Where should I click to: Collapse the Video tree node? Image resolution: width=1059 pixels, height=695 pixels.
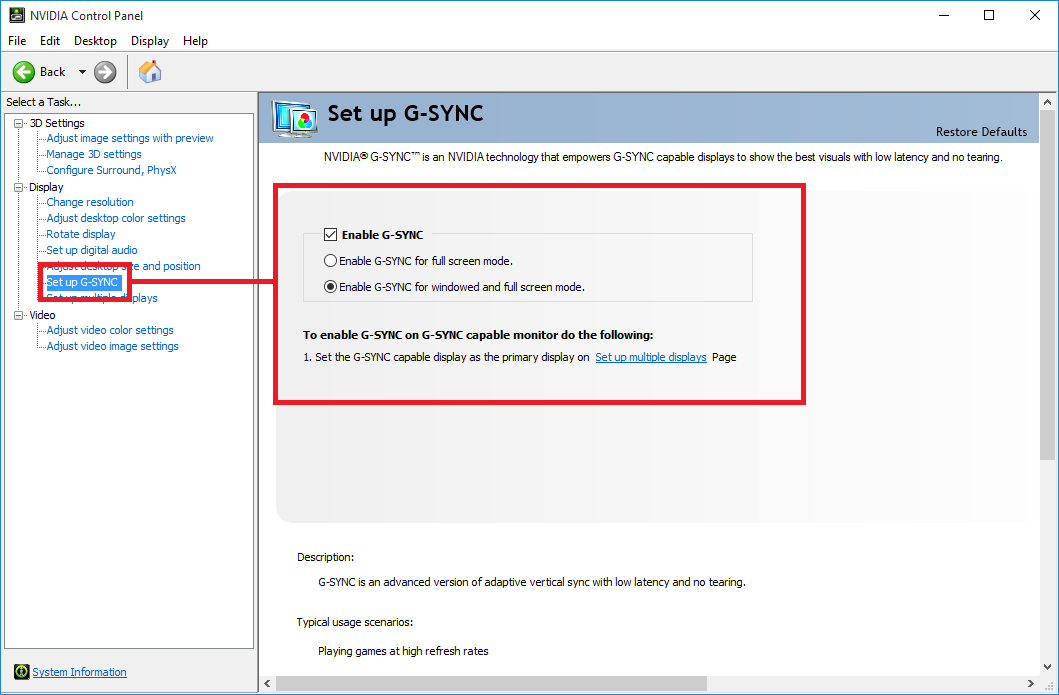pyautogui.click(x=18, y=315)
